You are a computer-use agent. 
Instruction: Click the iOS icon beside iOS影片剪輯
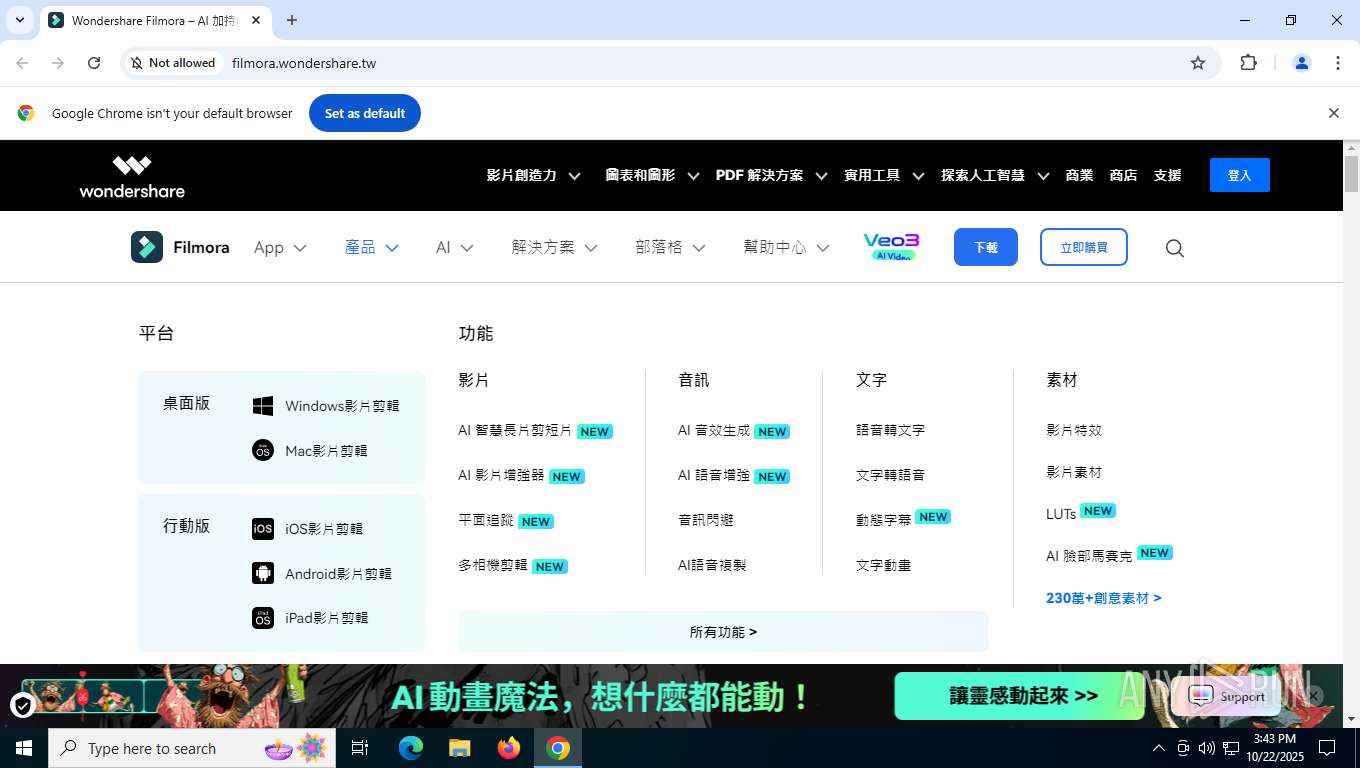263,529
